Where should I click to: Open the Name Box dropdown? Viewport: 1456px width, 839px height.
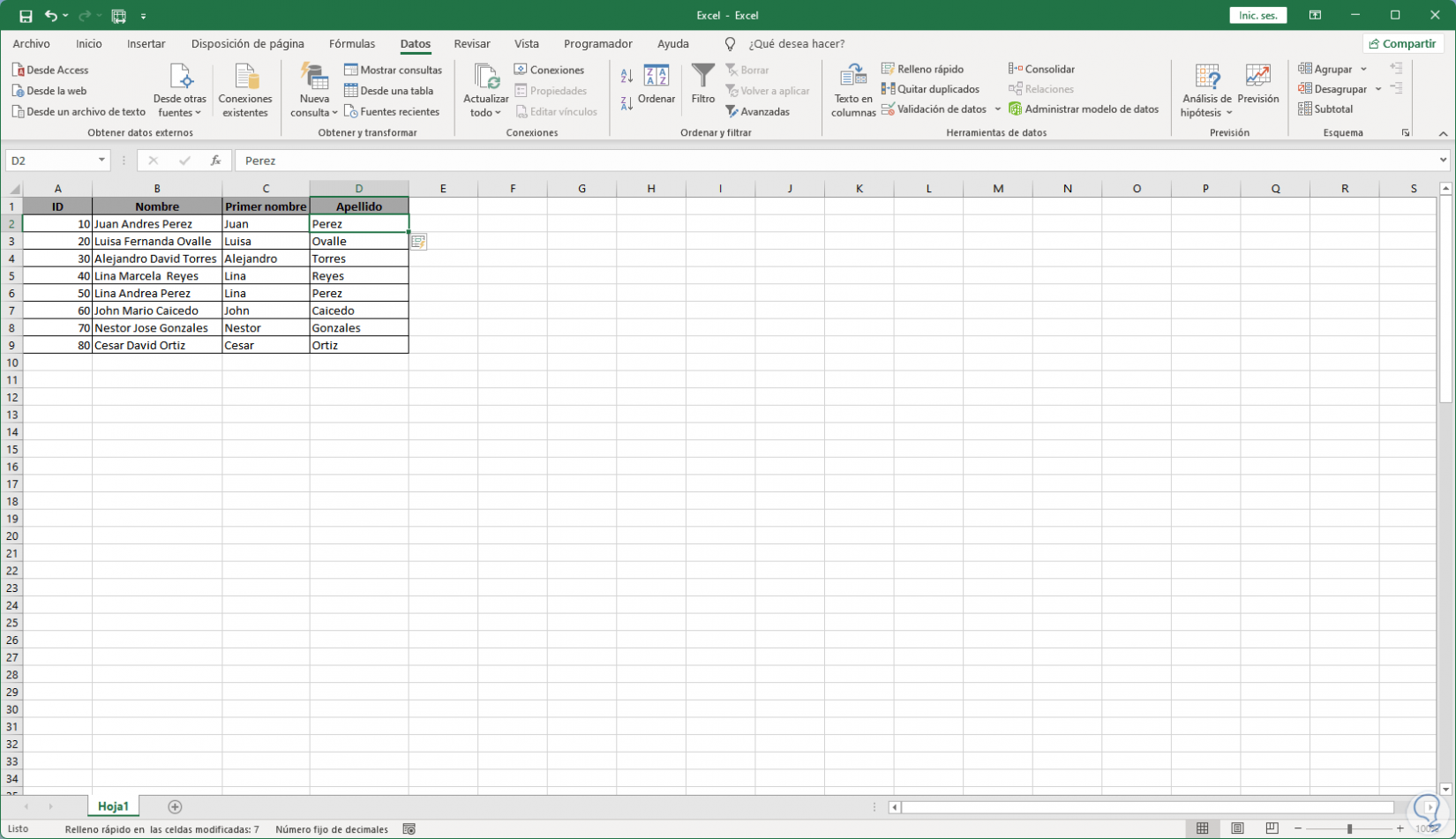pos(101,161)
